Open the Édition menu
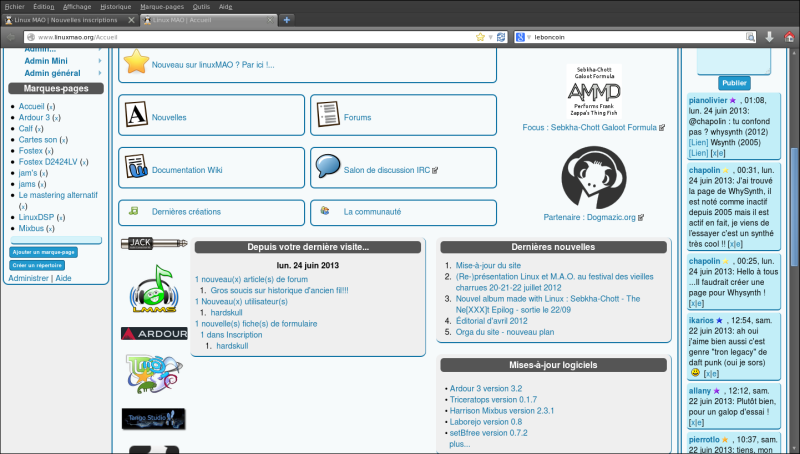 point(43,7)
